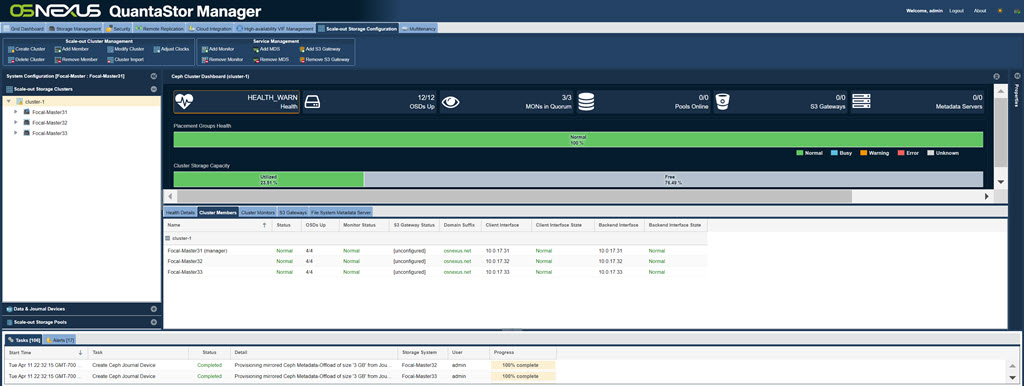Click the Modify Cluster icon
The height and width of the screenshot is (386, 1024).
tap(110, 49)
